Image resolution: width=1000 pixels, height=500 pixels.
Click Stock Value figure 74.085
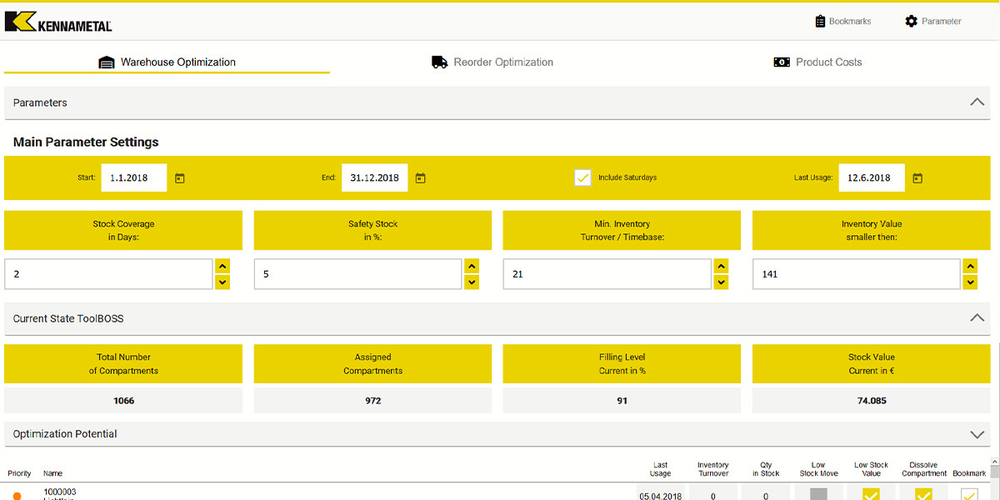tap(871, 401)
